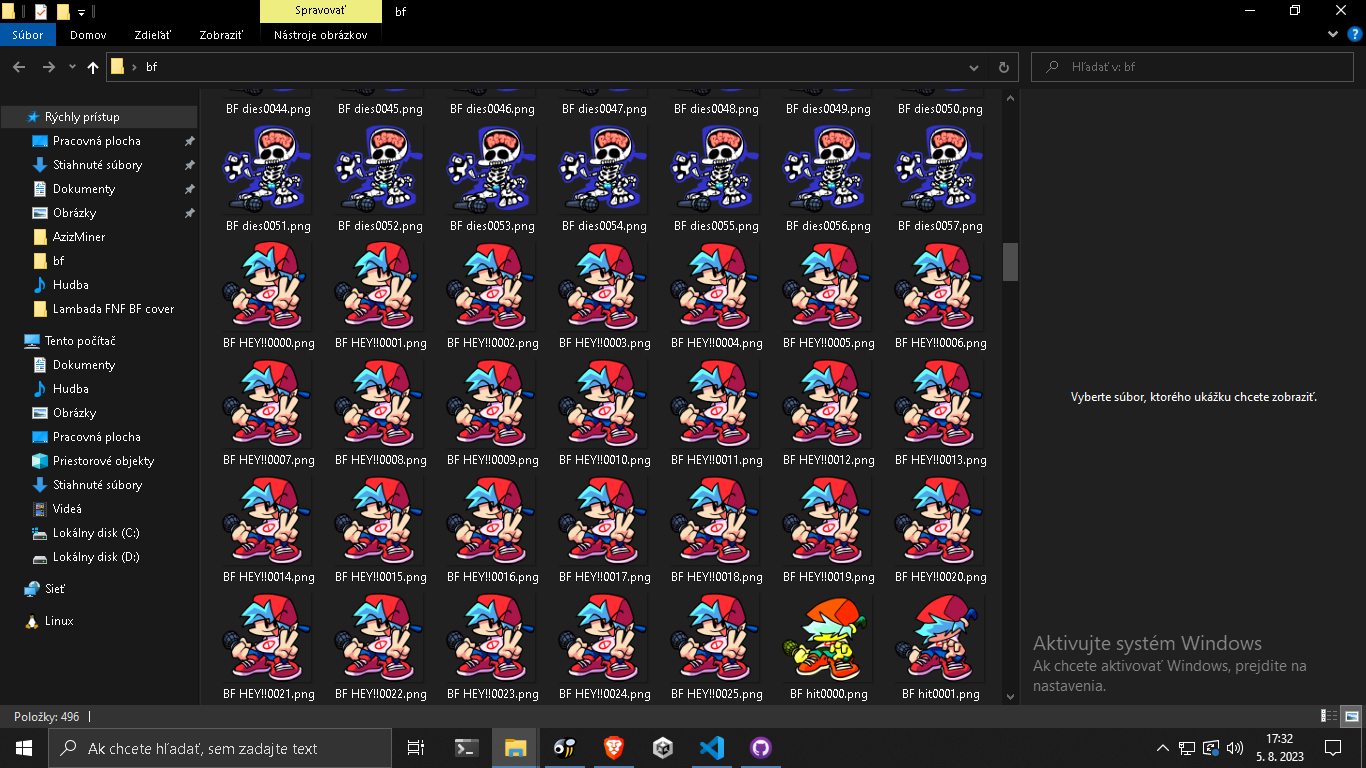1366x768 pixels.
Task: Expand address bar history dropdown
Action: coord(974,67)
